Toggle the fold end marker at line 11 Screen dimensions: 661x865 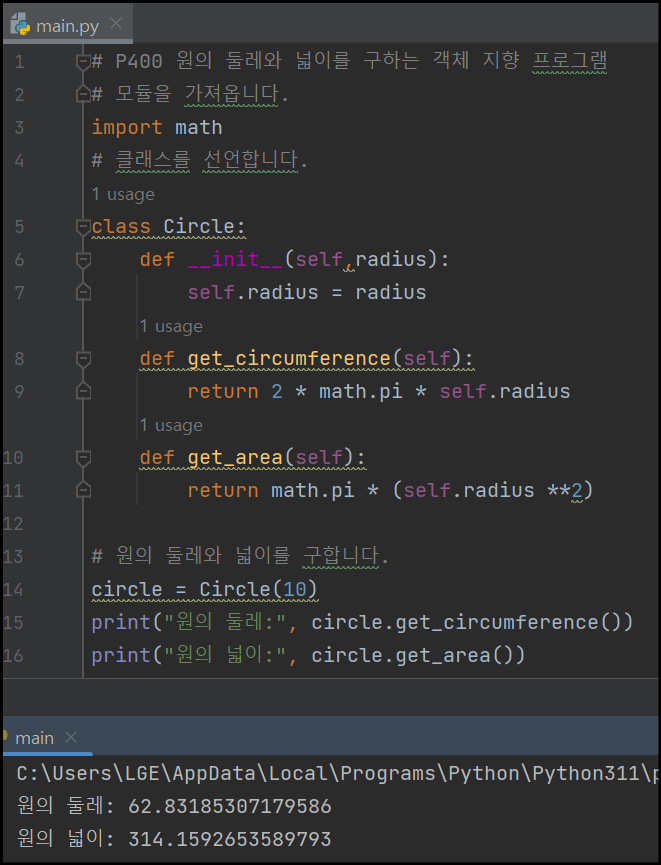tap(83, 490)
